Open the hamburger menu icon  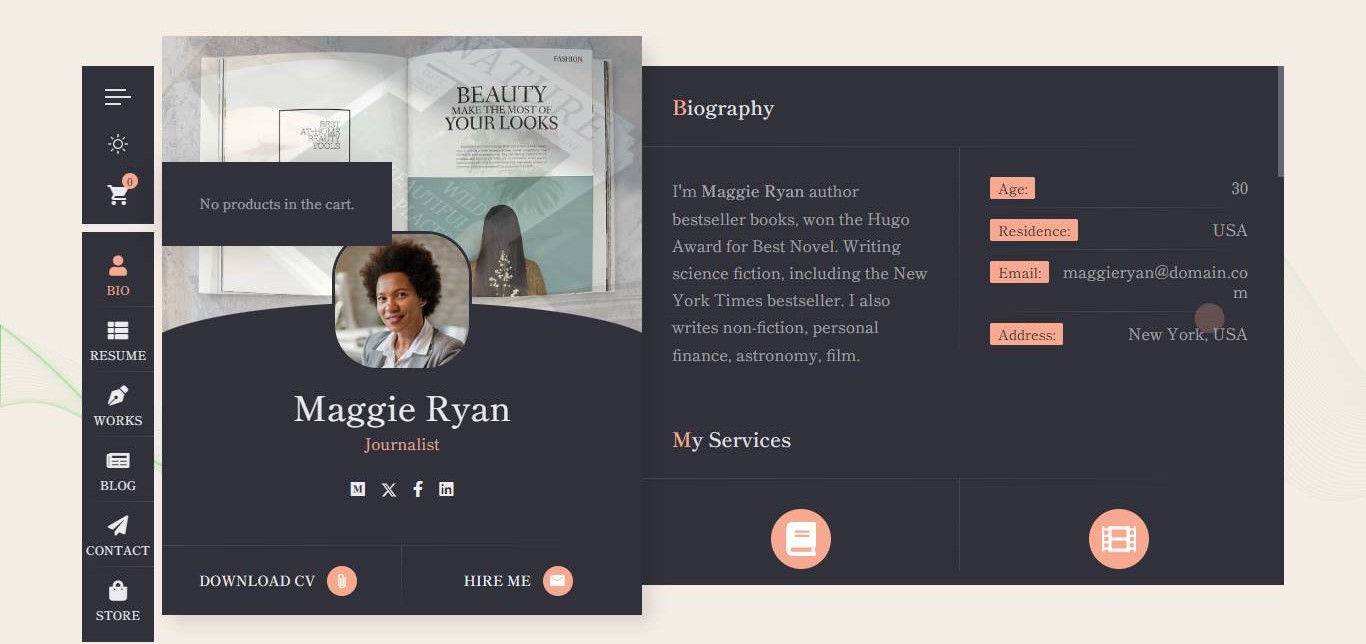[118, 97]
